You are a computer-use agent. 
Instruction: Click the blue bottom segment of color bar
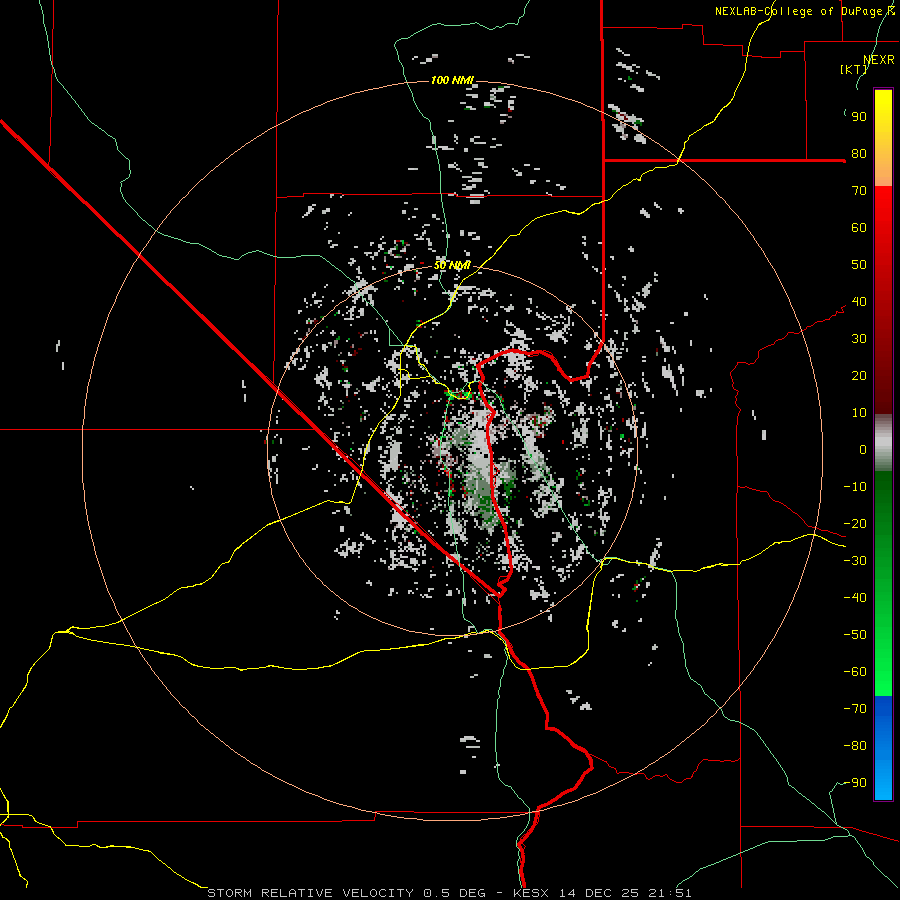tap(883, 748)
